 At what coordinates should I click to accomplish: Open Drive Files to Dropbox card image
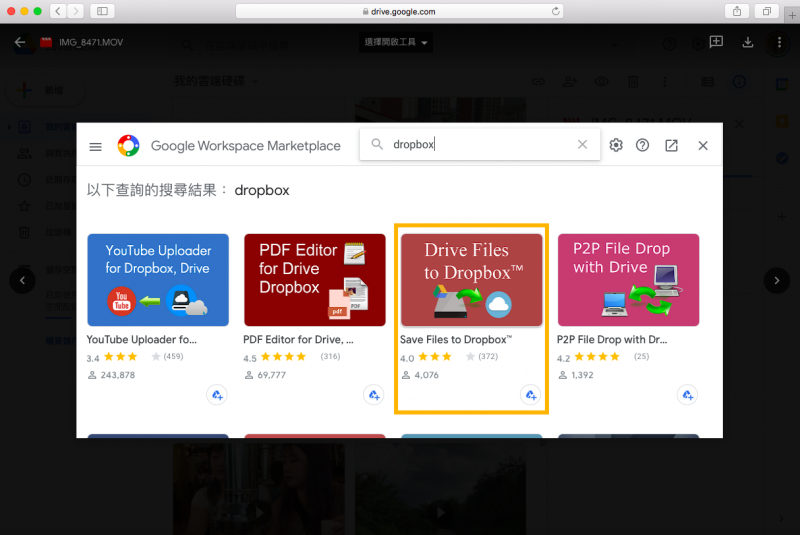coord(471,280)
